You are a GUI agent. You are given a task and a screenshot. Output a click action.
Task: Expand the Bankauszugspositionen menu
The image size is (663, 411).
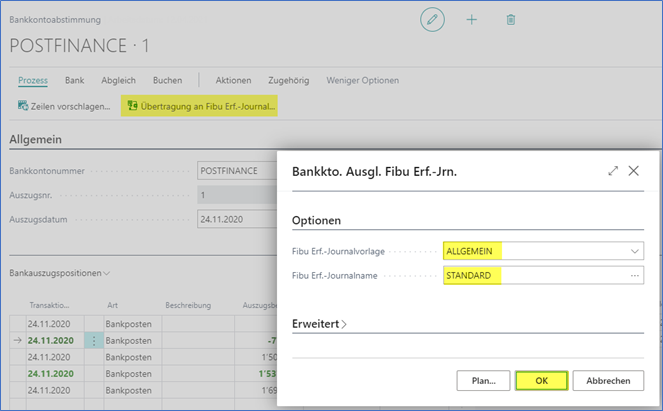tap(60, 273)
